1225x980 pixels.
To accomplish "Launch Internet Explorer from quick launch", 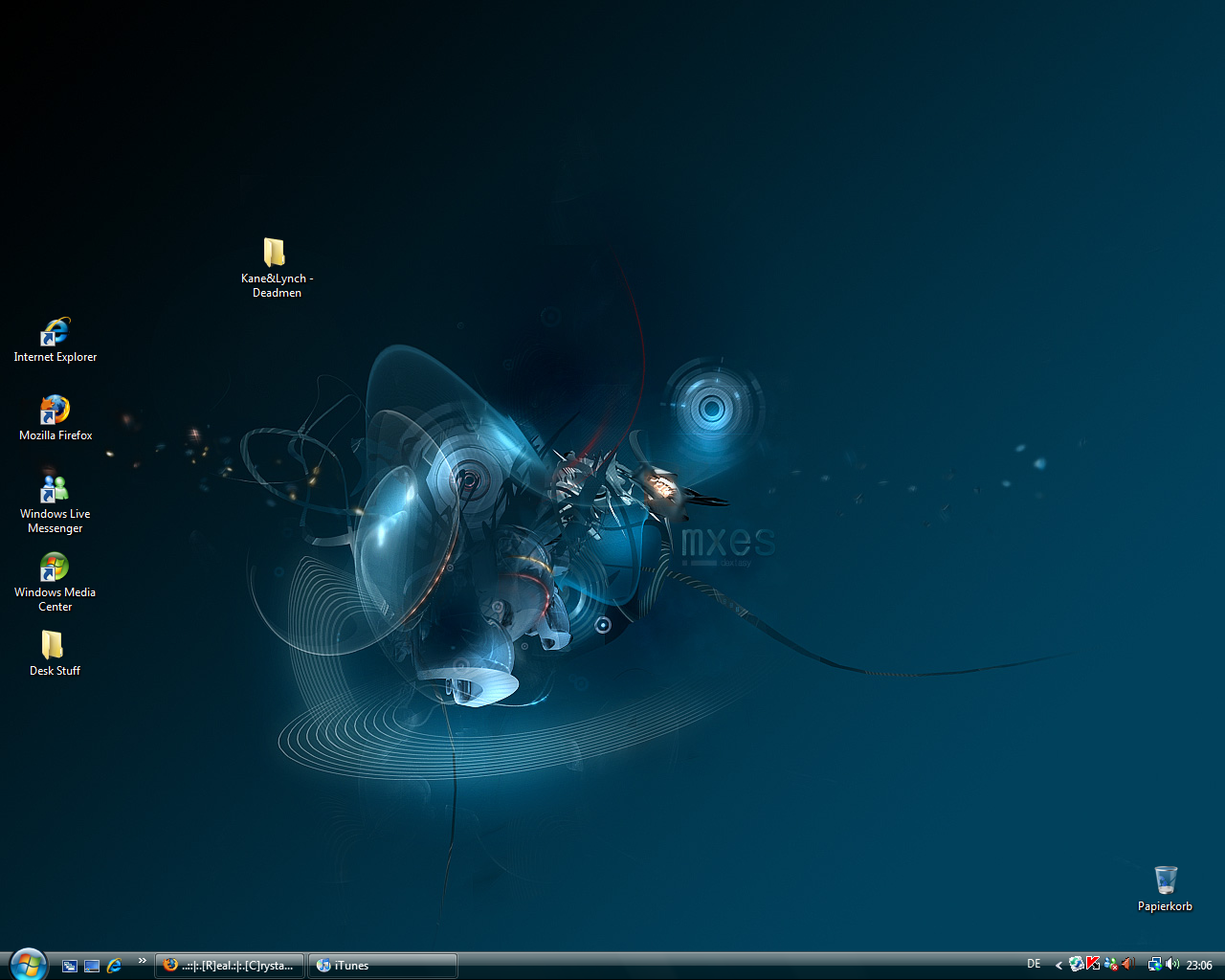I will 115,966.
